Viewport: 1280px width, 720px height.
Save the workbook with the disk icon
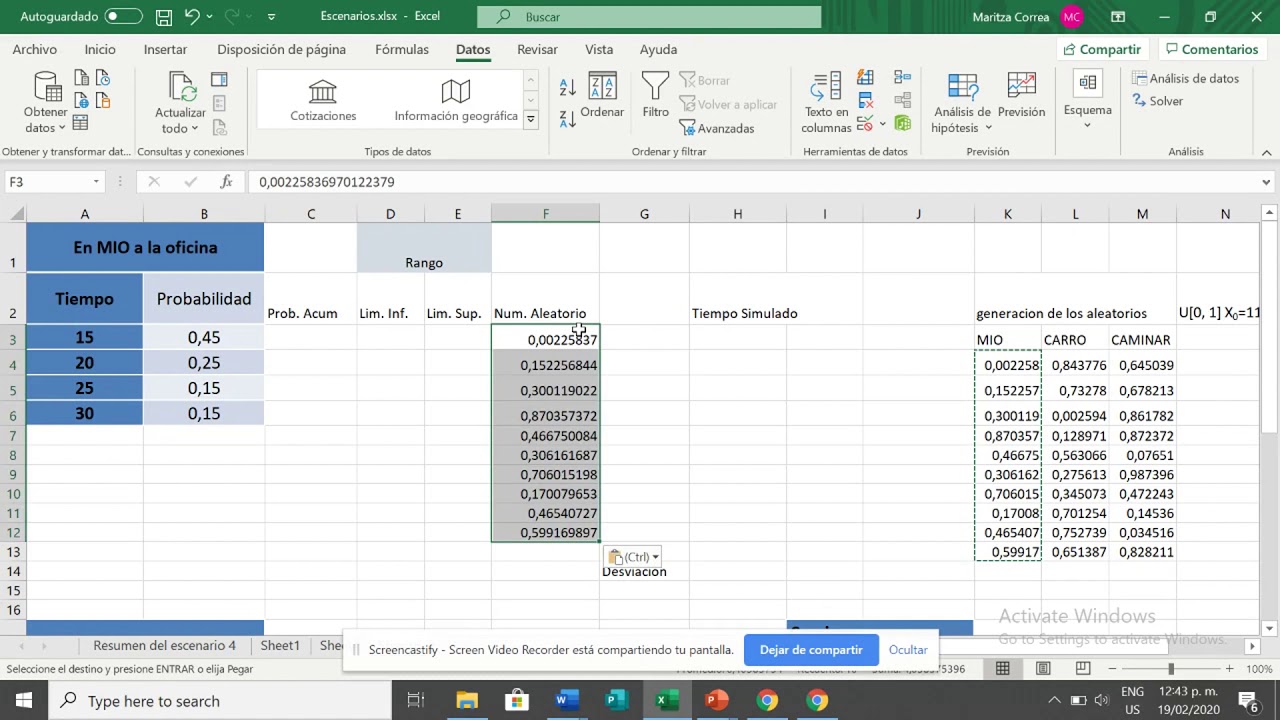(x=165, y=17)
